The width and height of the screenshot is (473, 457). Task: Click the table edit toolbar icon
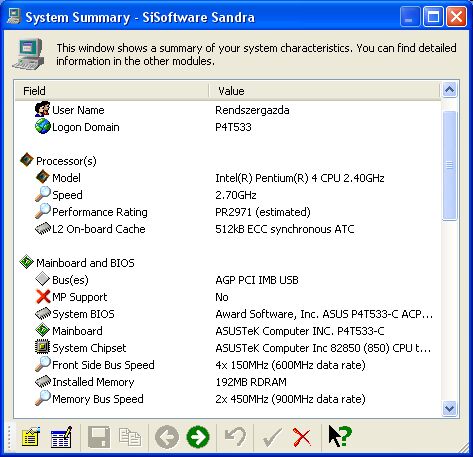(61, 437)
